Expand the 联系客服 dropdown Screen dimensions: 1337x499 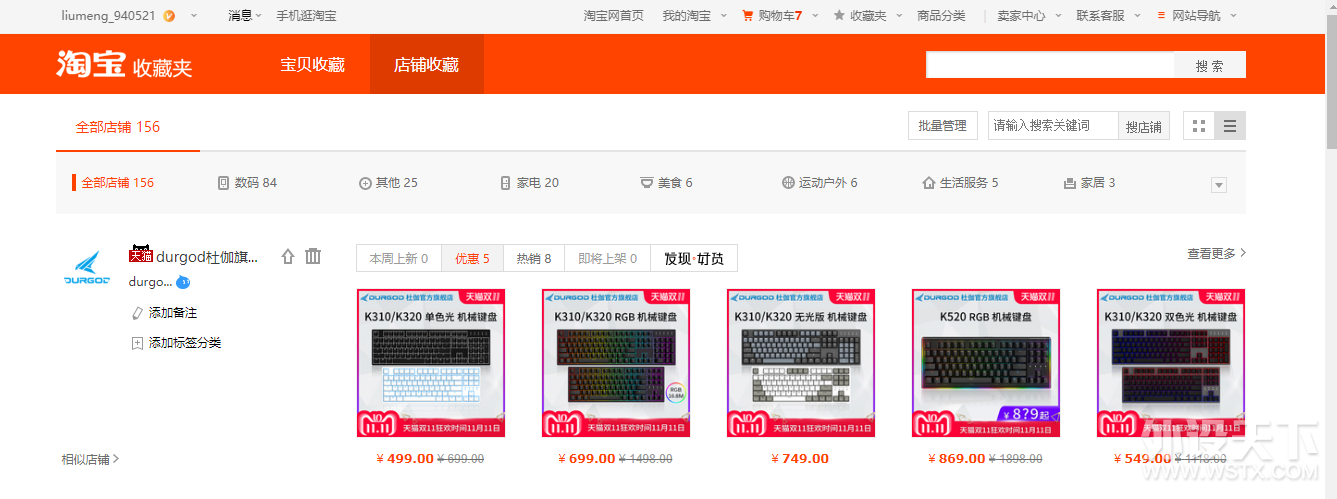[x=1137, y=16]
